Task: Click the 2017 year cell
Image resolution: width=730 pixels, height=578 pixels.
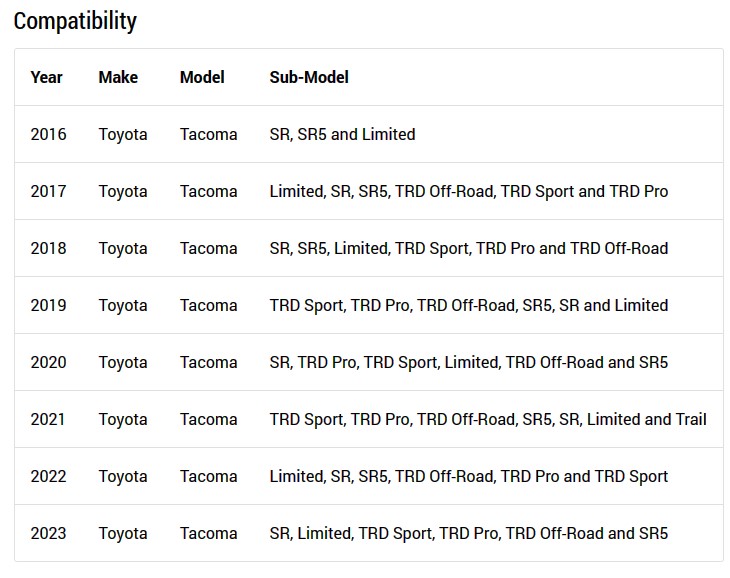Action: [x=48, y=191]
